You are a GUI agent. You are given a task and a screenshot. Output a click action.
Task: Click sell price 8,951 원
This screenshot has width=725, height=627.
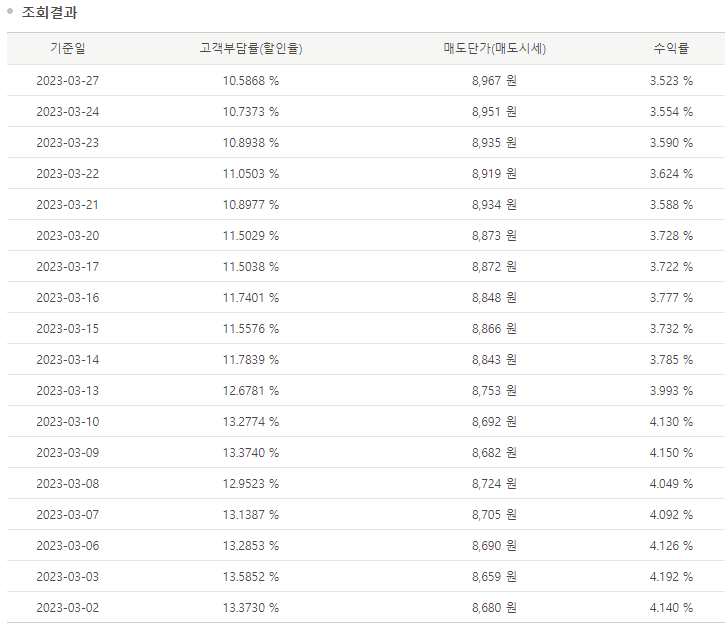coord(494,111)
